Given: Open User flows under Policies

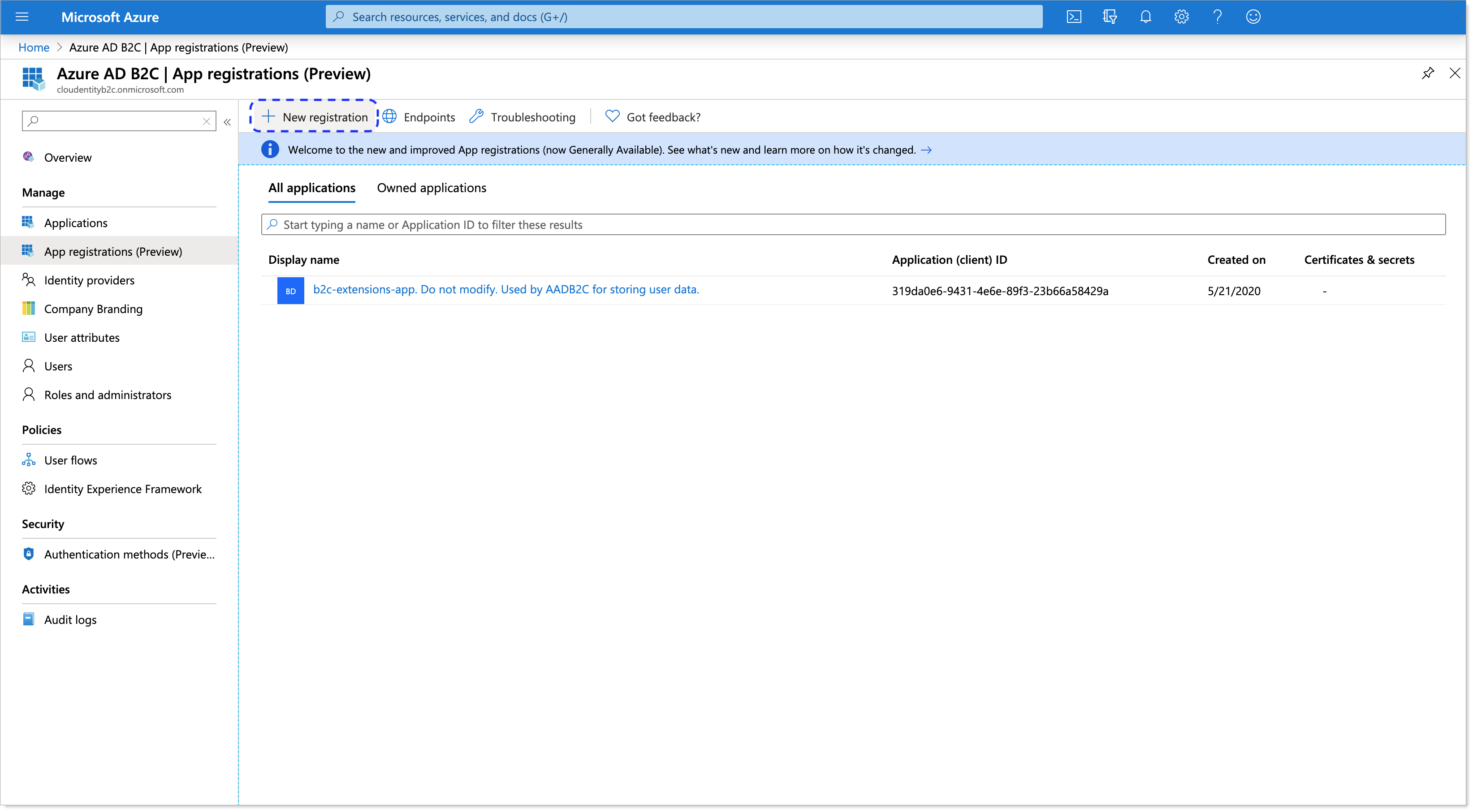Looking at the screenshot, I should 71,460.
